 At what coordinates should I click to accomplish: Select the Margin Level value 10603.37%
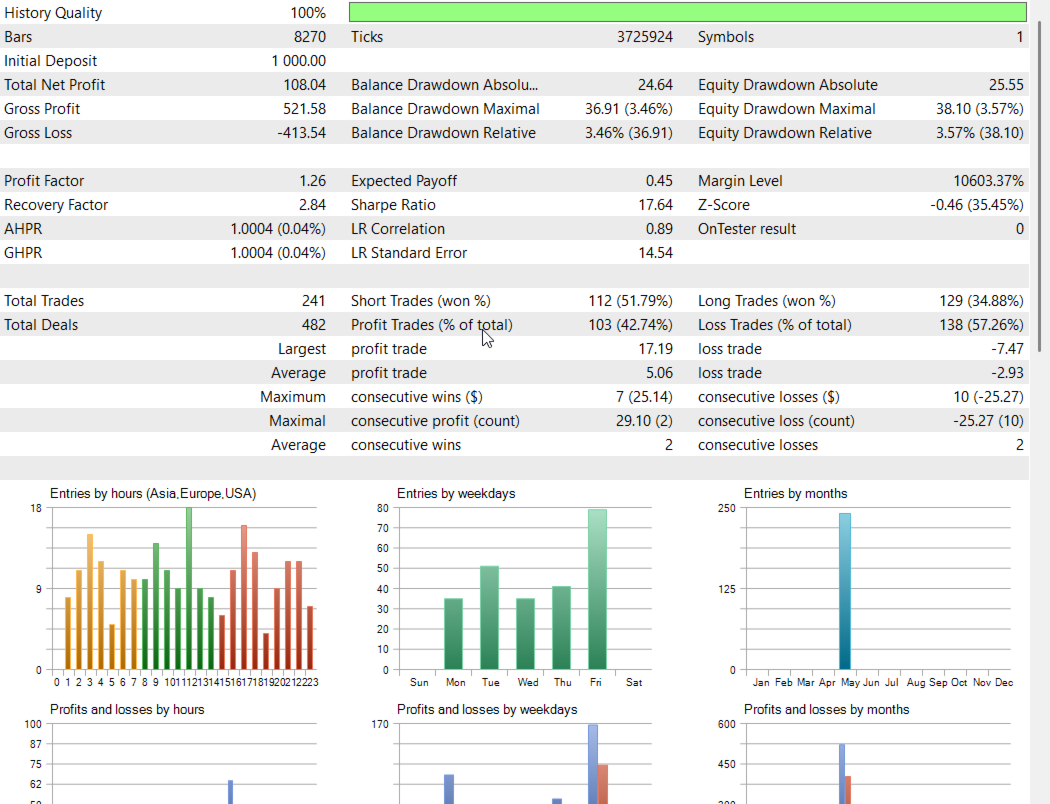[988, 181]
